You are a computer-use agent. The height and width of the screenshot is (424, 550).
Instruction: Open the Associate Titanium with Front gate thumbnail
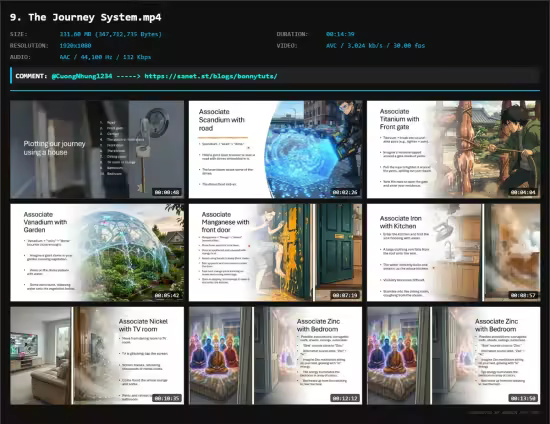[454, 149]
